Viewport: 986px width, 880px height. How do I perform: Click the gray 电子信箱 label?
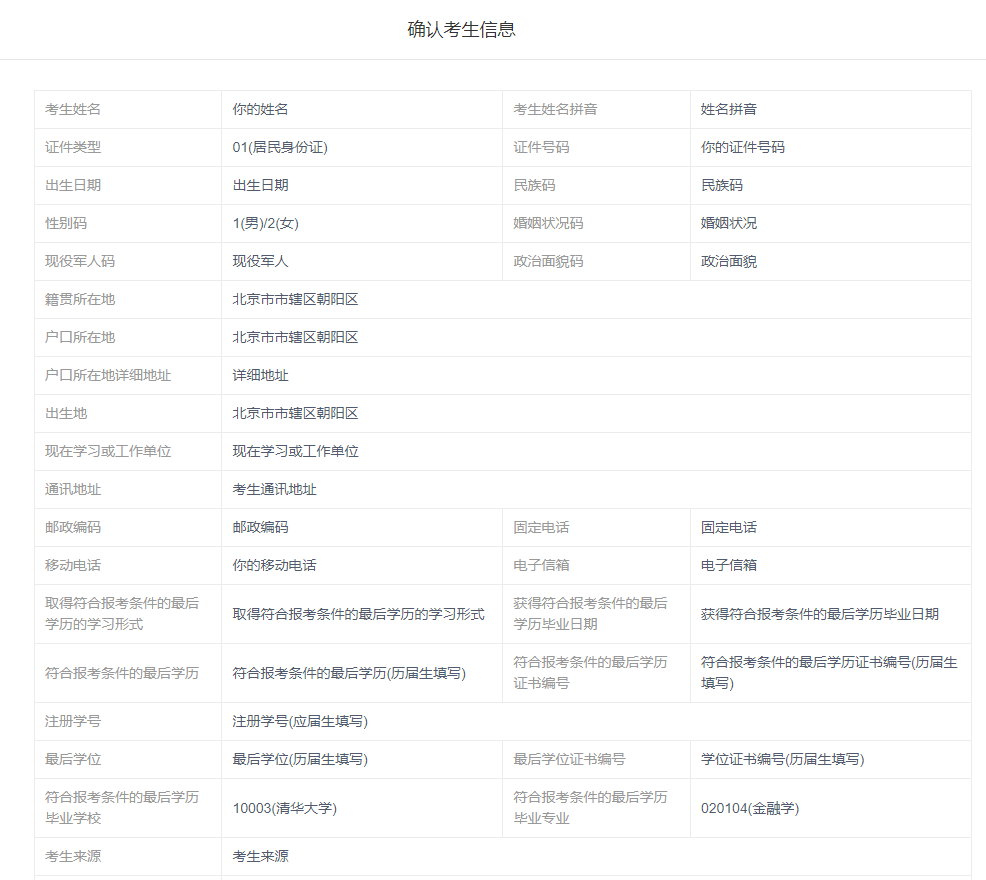click(x=541, y=565)
